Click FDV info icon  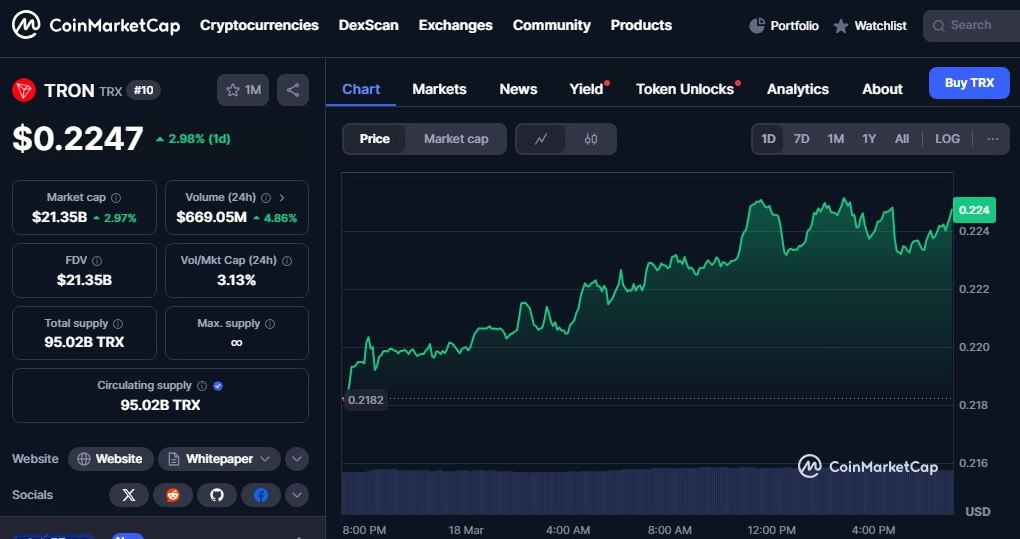click(97, 261)
